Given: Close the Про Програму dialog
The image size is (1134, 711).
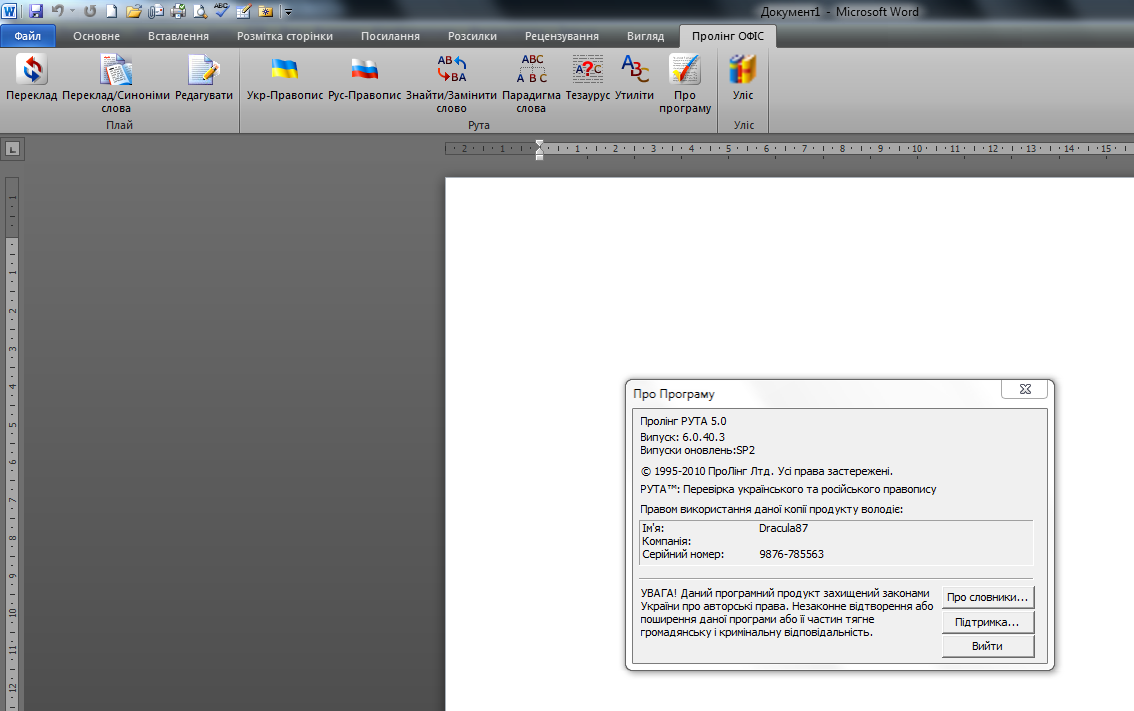Looking at the screenshot, I should tap(1025, 389).
